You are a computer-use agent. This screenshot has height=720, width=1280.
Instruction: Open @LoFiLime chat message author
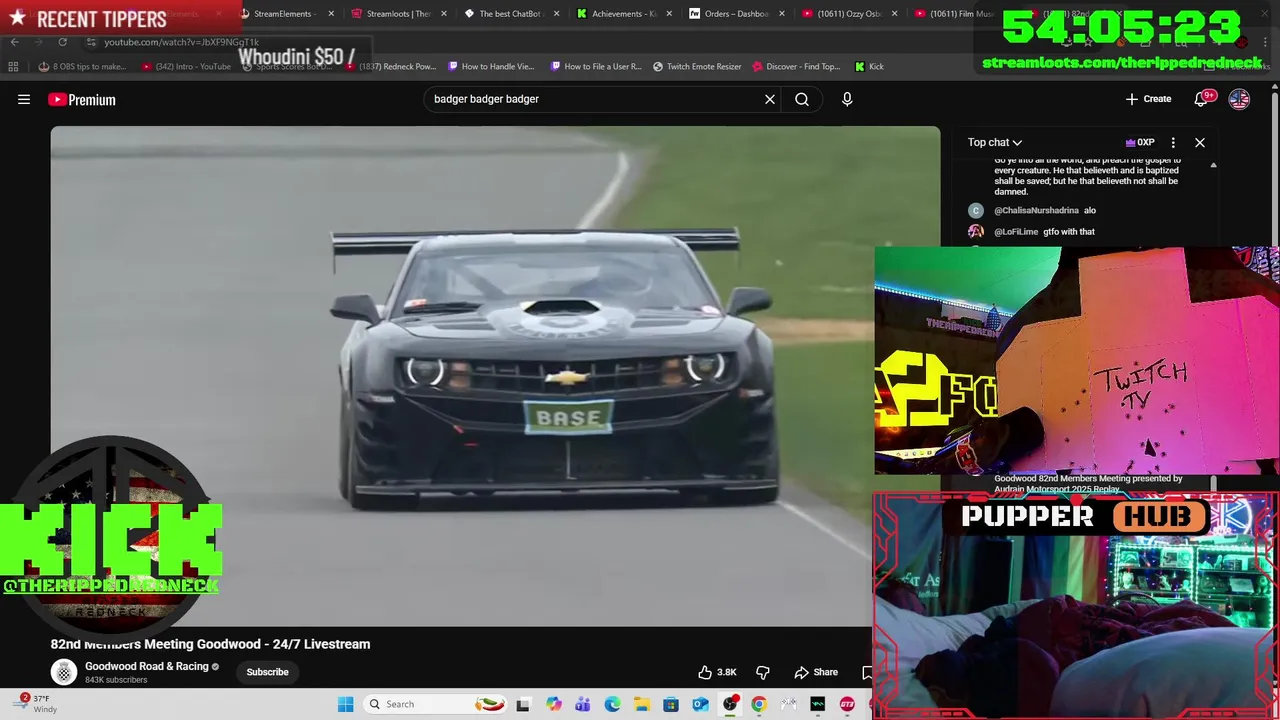[x=1016, y=232]
